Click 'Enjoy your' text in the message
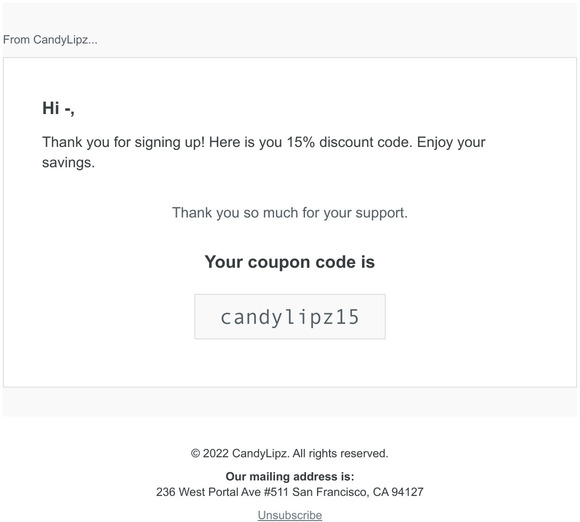 pos(451,142)
